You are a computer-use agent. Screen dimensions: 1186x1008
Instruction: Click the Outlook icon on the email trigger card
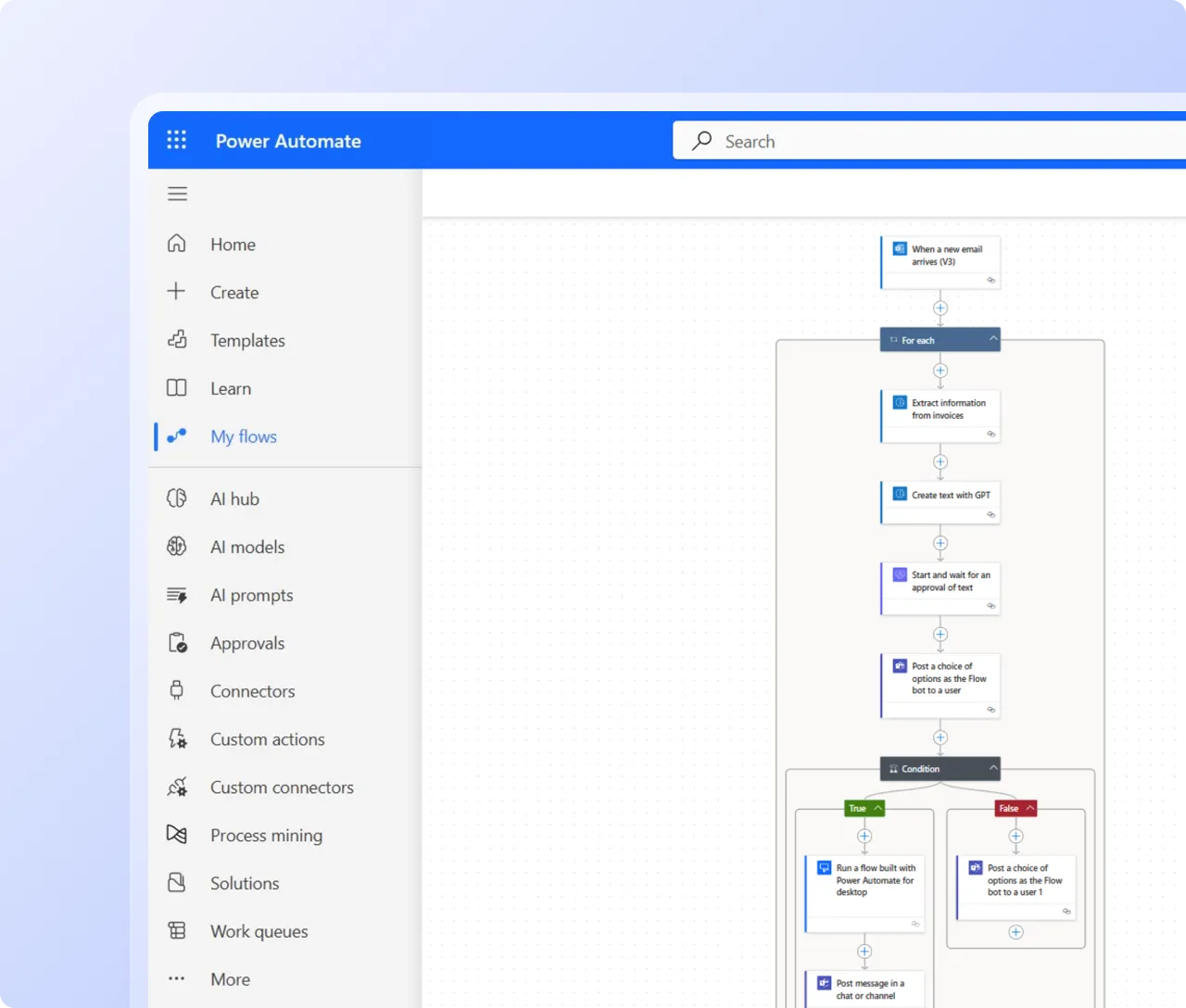900,248
